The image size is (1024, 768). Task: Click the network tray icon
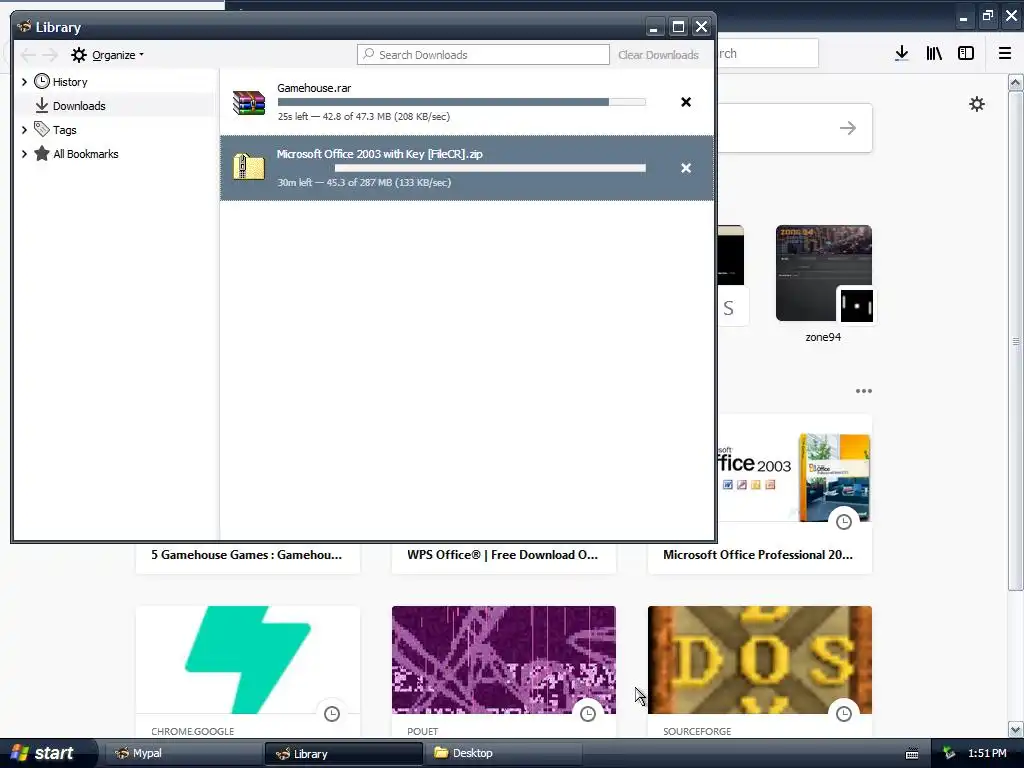point(950,753)
